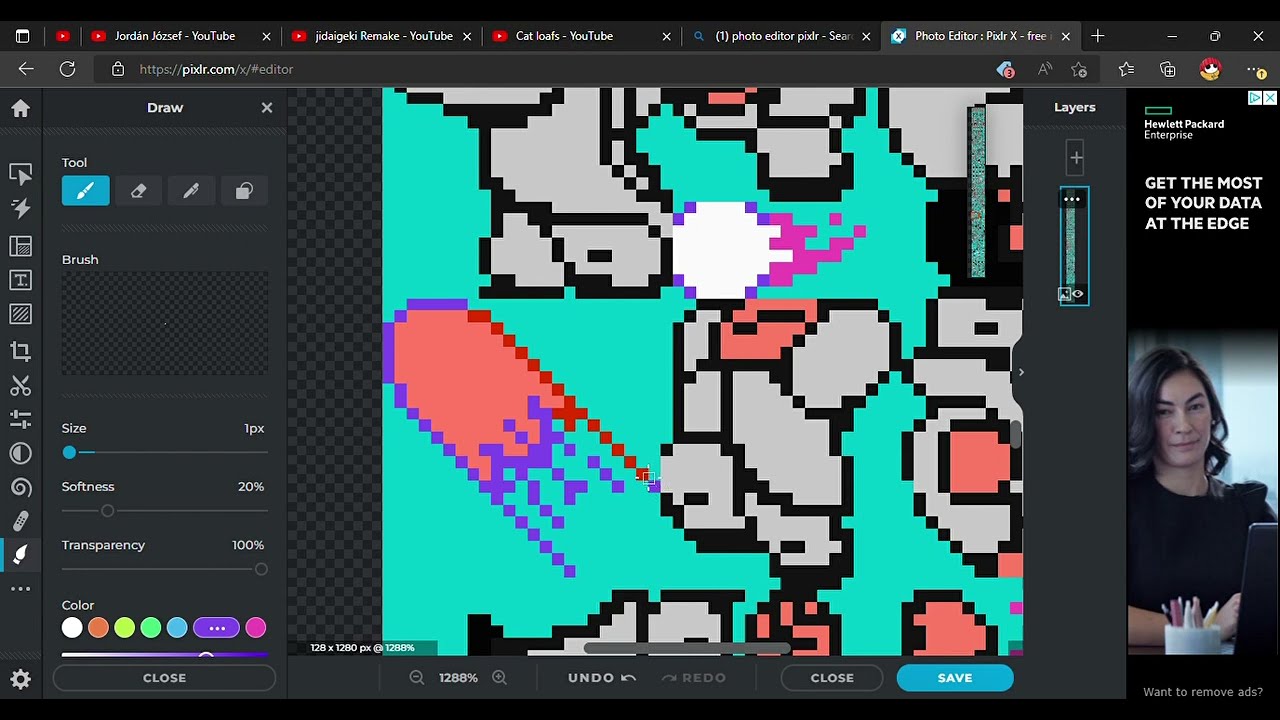The width and height of the screenshot is (1280, 720).
Task: Open the Adjust sliders tool
Action: 20,419
